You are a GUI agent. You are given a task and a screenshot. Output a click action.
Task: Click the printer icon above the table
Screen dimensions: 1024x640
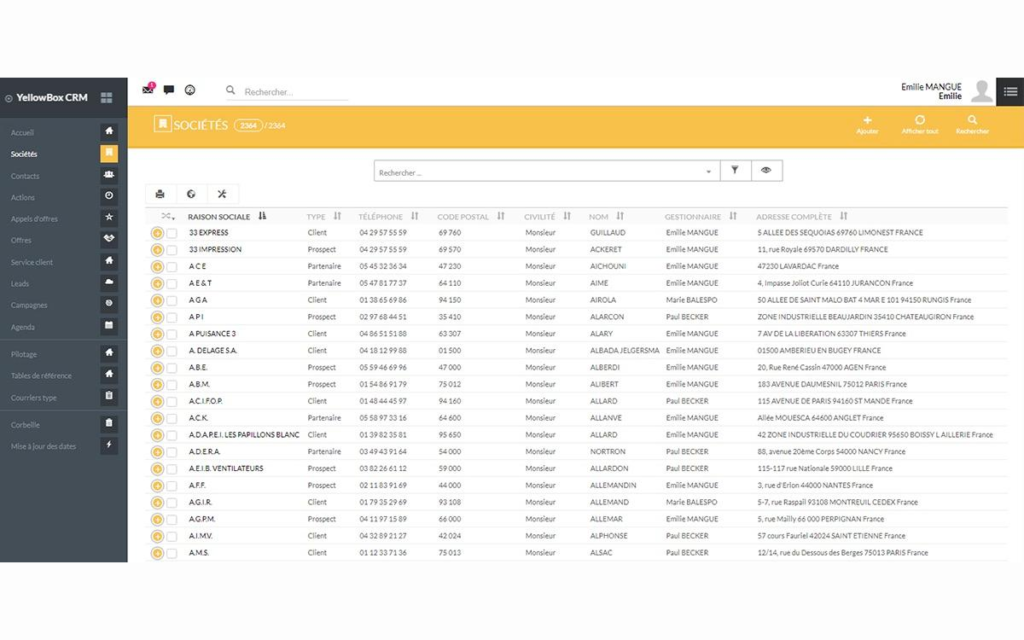[x=160, y=194]
